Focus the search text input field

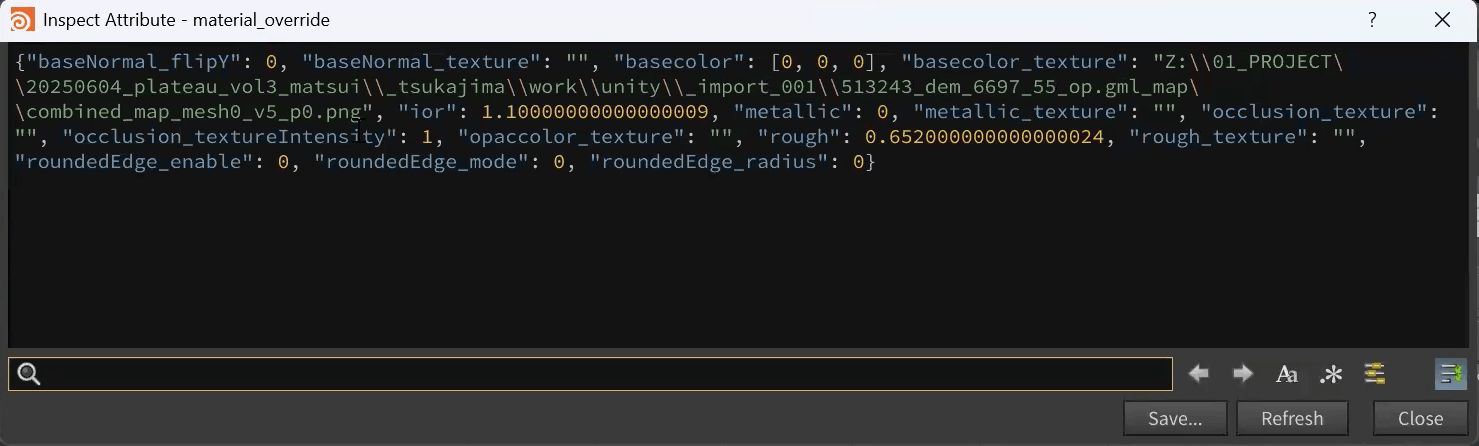click(600, 375)
